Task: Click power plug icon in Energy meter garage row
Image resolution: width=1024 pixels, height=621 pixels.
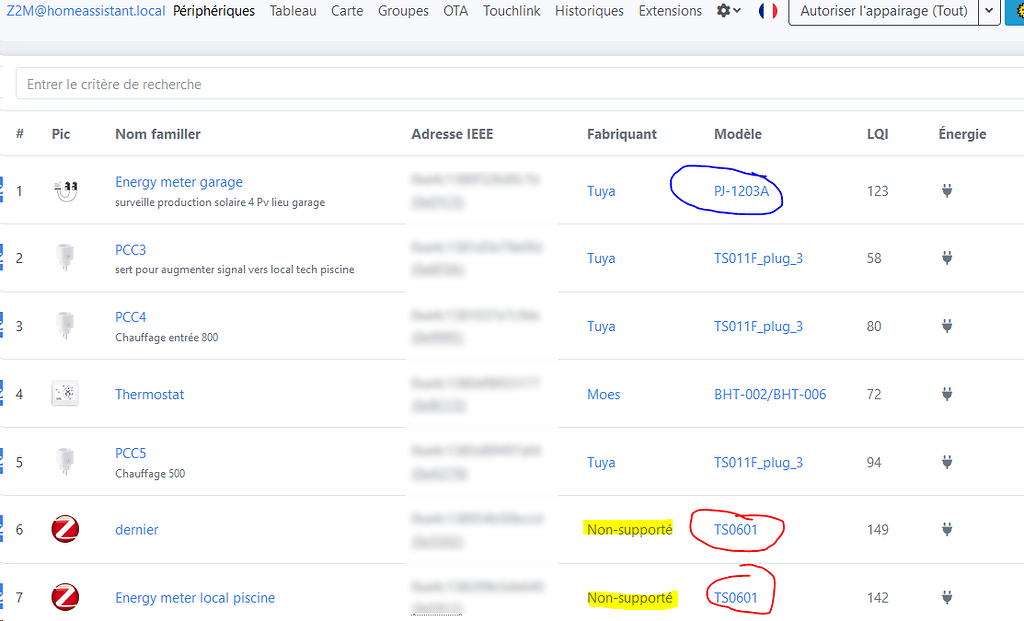Action: click(x=947, y=190)
